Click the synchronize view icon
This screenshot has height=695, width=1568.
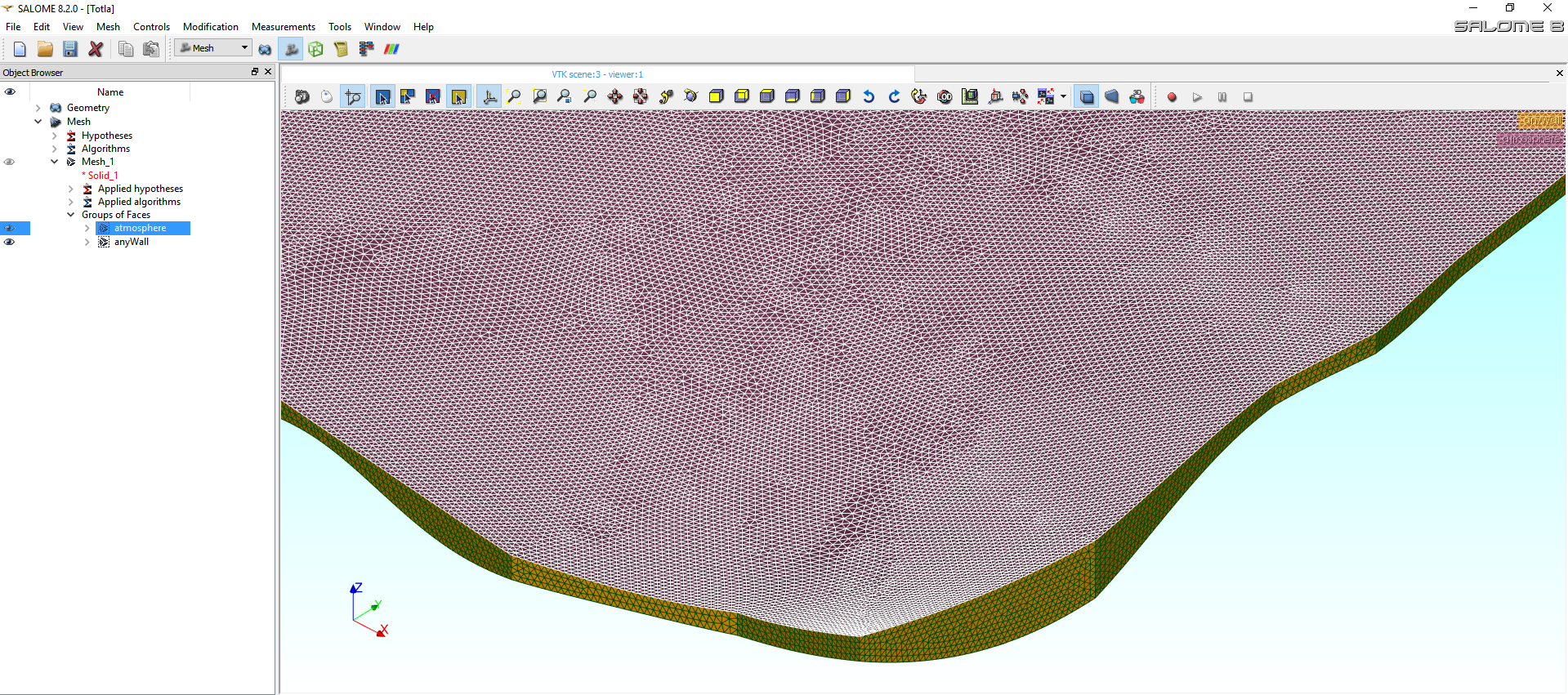coord(1046,96)
